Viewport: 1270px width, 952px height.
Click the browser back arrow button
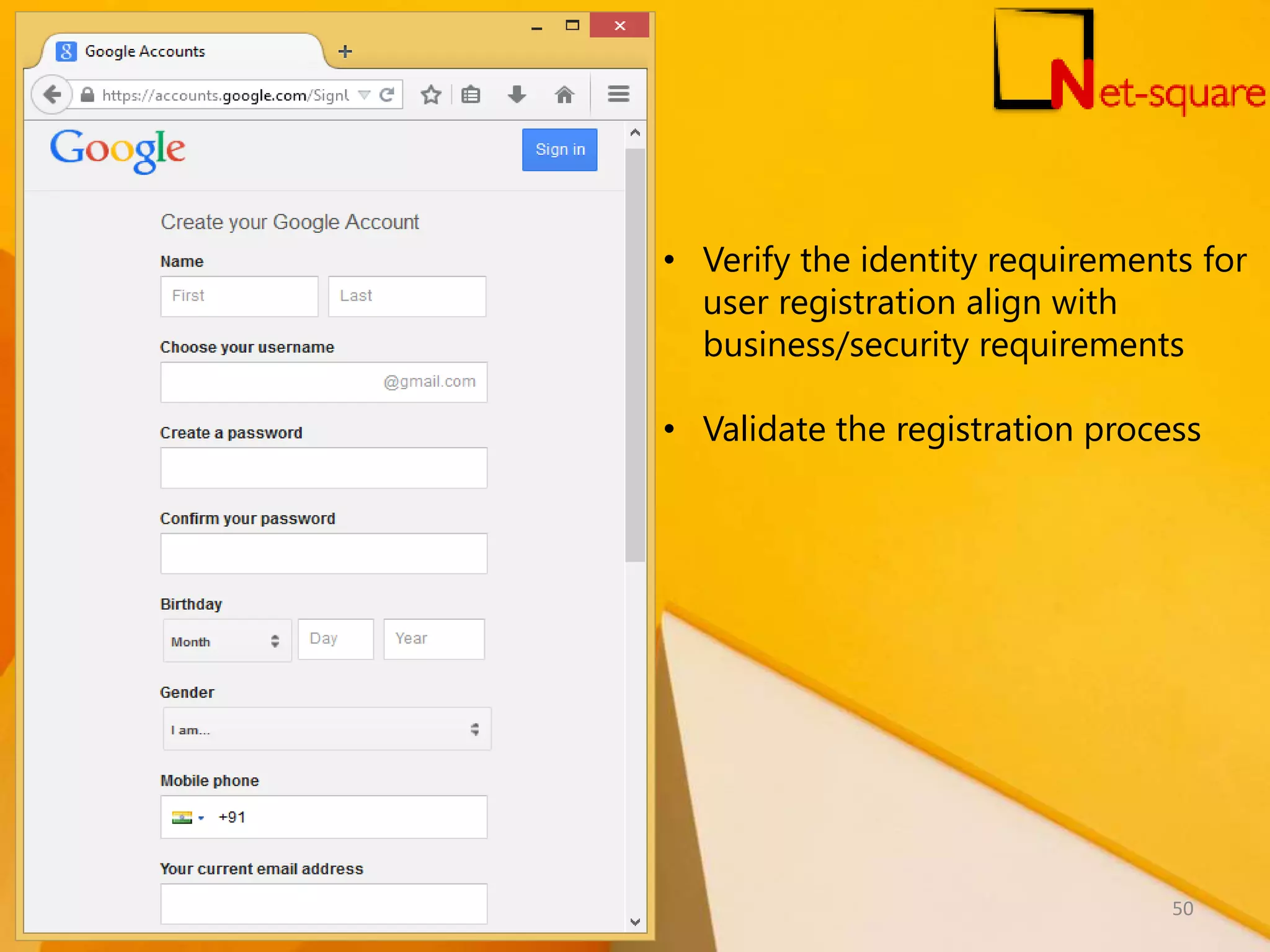point(52,95)
